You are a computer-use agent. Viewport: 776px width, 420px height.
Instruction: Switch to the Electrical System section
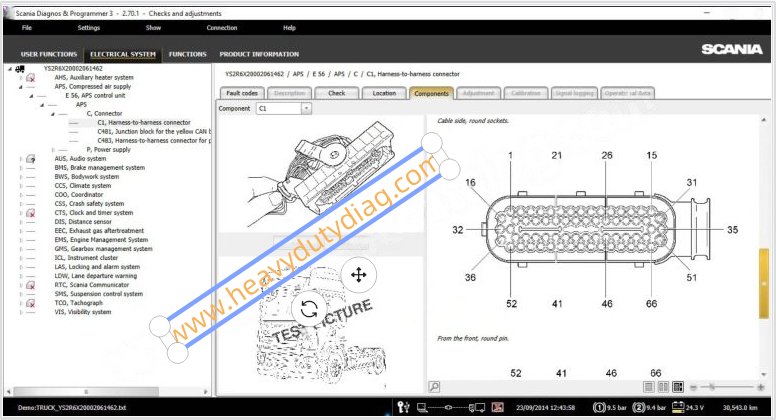123,54
